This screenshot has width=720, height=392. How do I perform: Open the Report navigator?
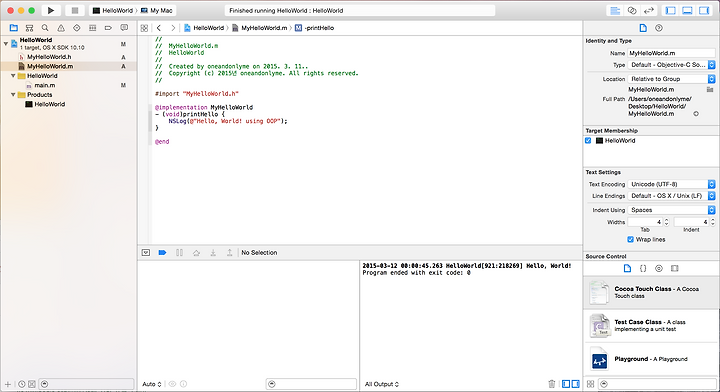pyautogui.click(x=124, y=28)
